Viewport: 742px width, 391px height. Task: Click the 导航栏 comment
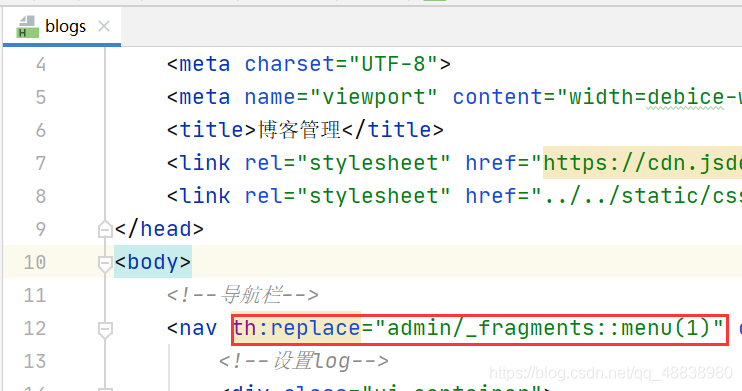pos(242,295)
